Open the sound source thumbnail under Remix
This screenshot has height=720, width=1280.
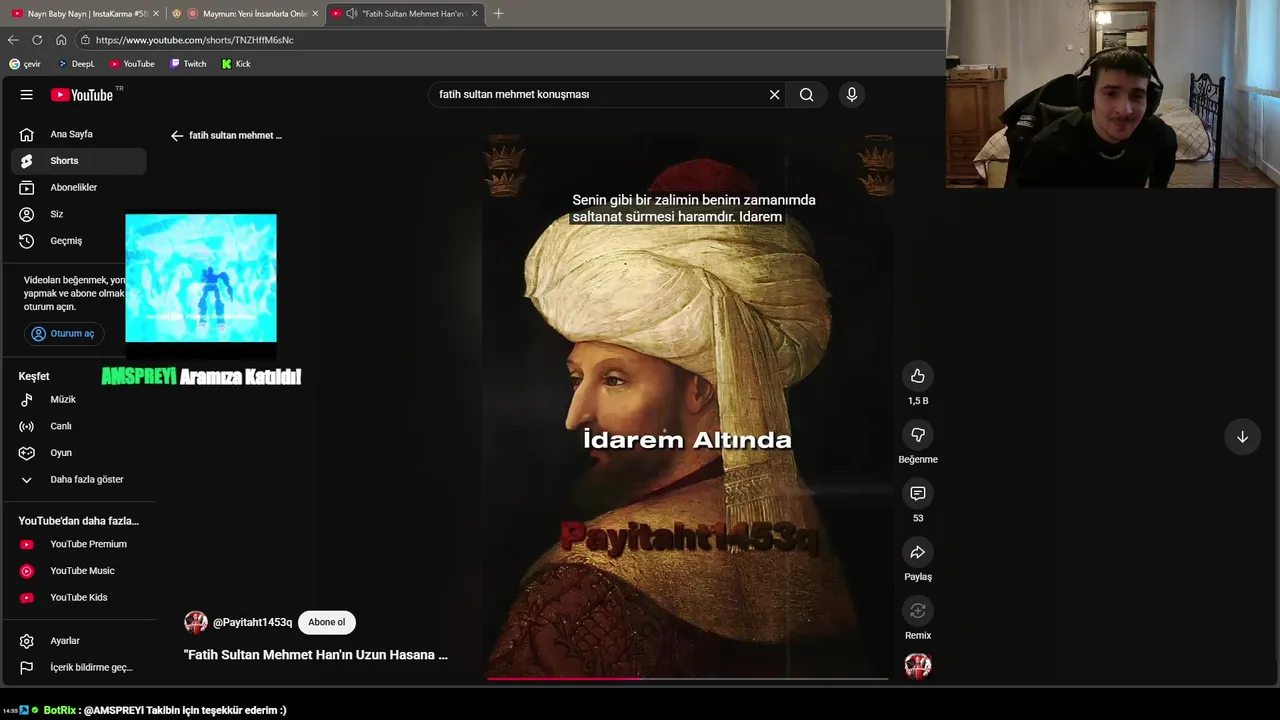tap(918, 666)
